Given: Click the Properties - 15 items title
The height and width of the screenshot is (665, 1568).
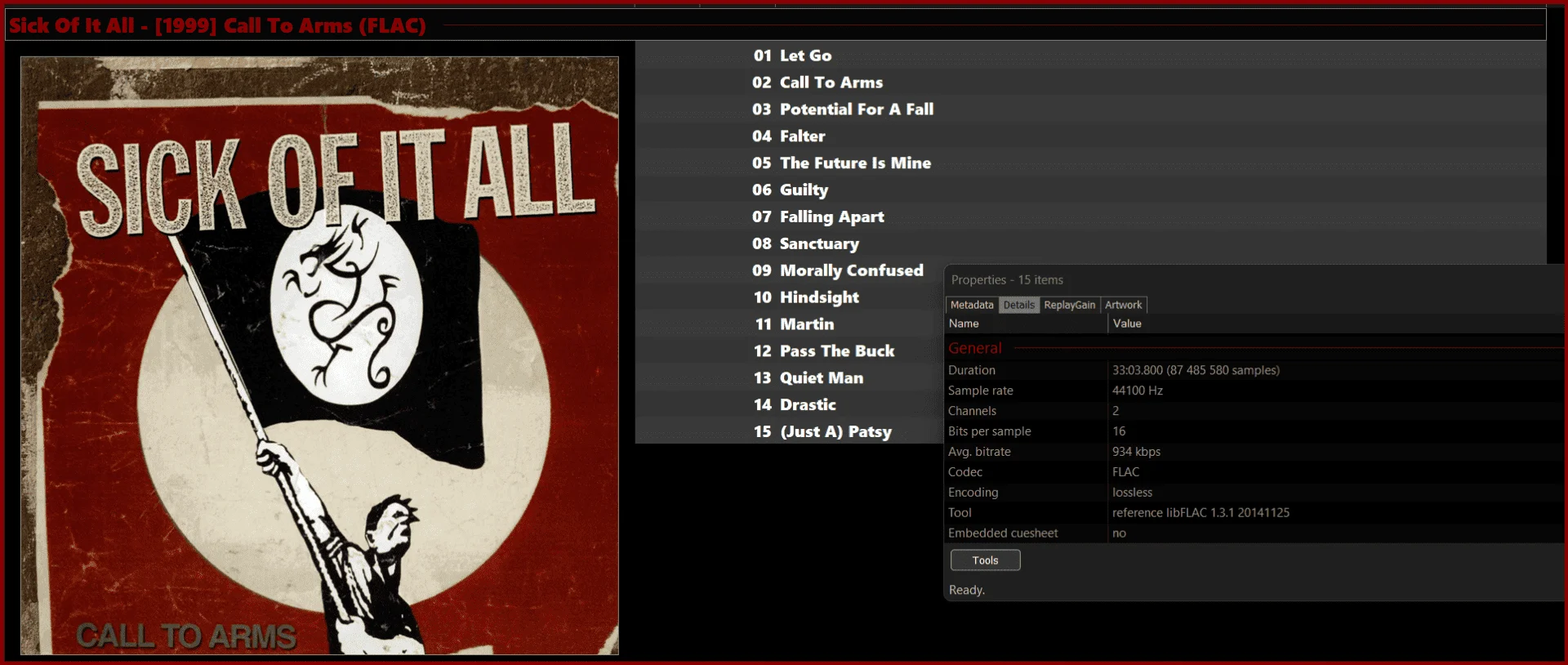Looking at the screenshot, I should point(1007,280).
